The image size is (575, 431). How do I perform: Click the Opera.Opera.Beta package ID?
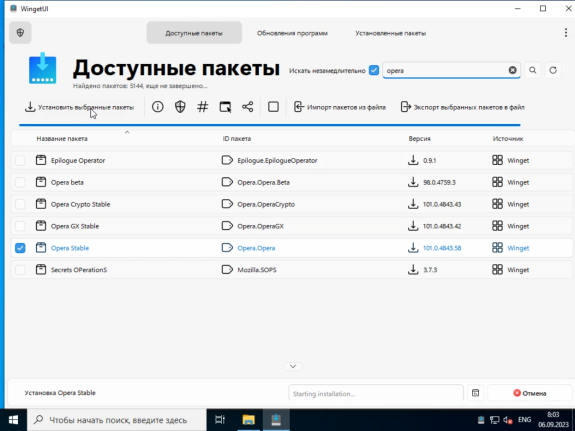(263, 182)
